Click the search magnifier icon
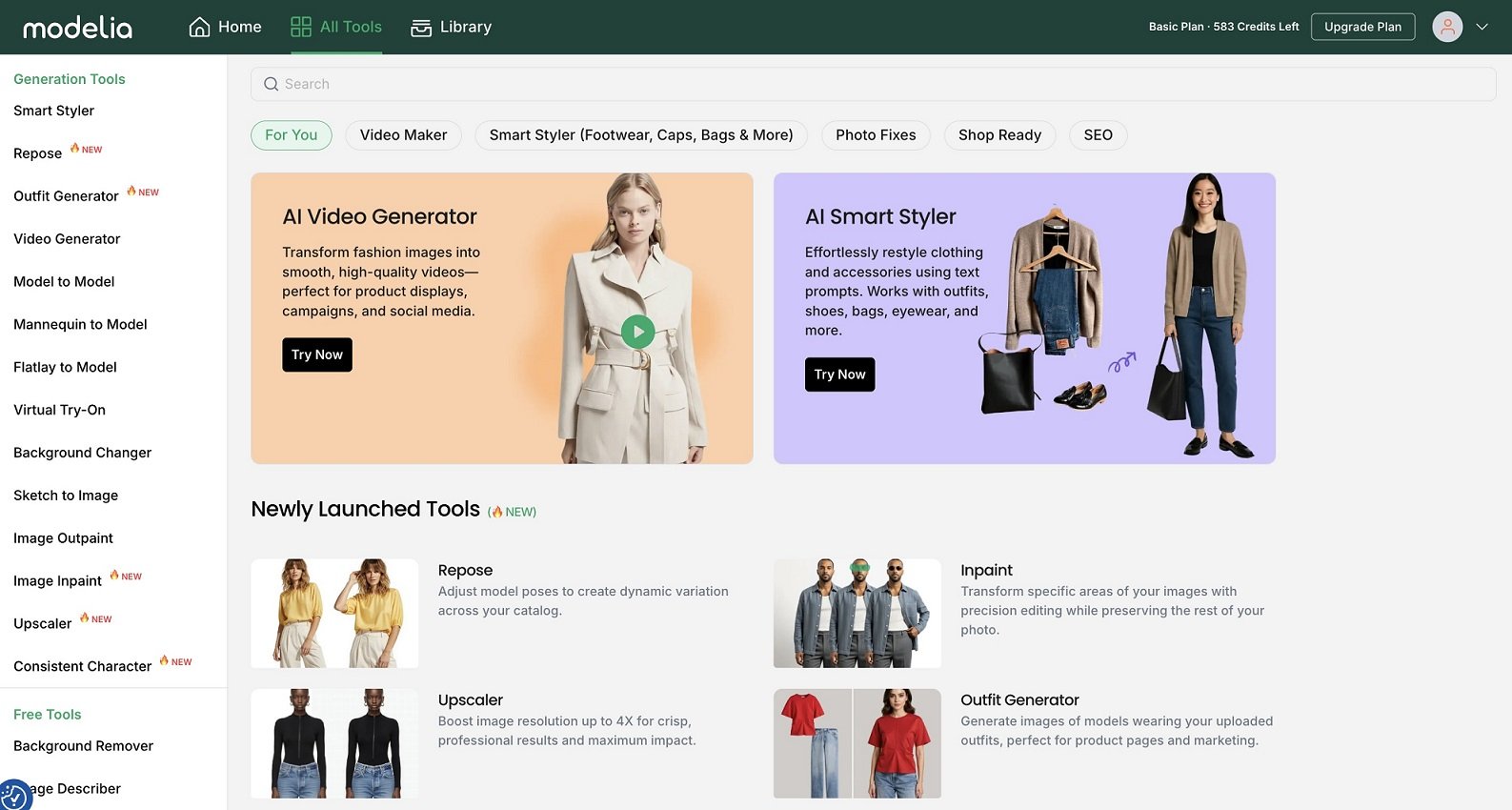The image size is (1512, 810). coord(272,84)
